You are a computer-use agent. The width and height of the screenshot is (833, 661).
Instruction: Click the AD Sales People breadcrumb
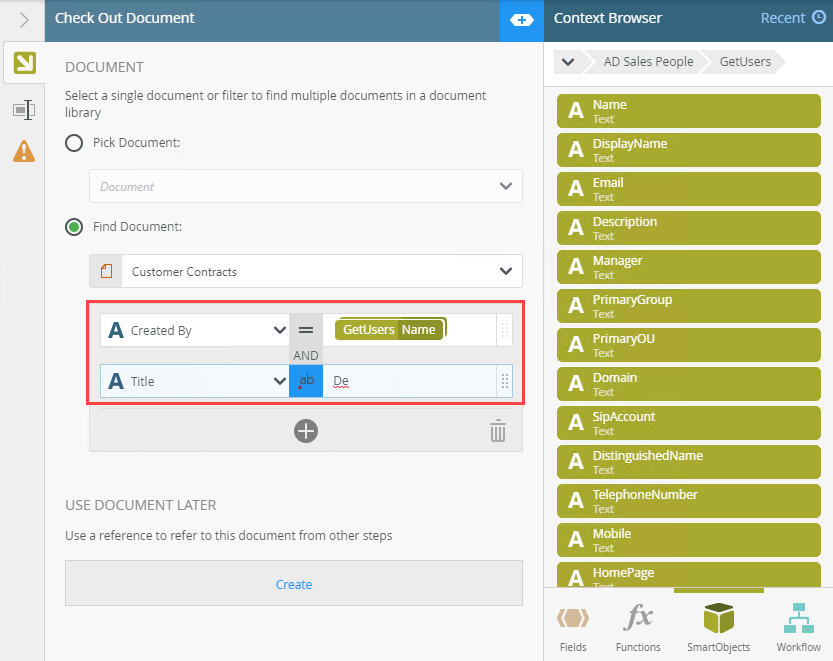648,62
